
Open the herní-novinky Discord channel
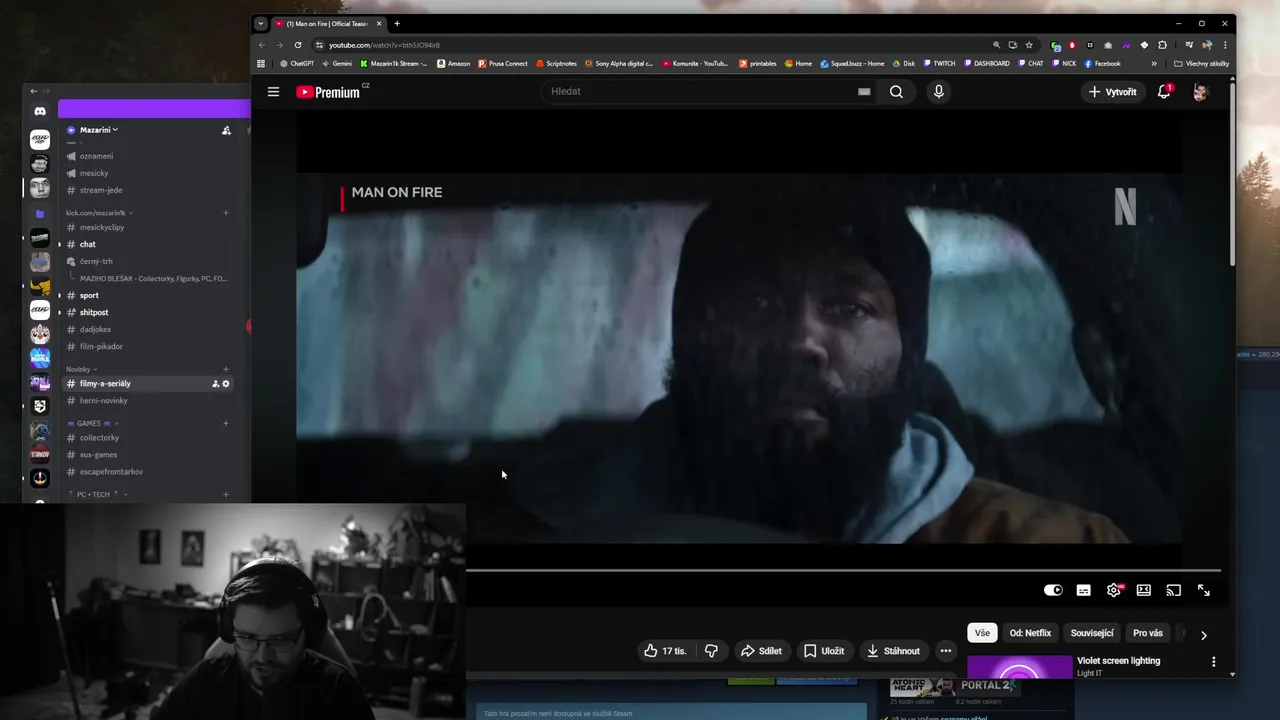(x=103, y=401)
